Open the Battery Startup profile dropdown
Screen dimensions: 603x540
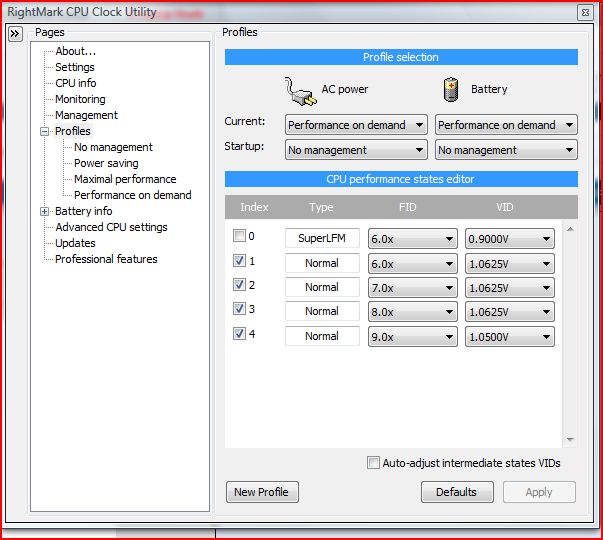tap(506, 150)
